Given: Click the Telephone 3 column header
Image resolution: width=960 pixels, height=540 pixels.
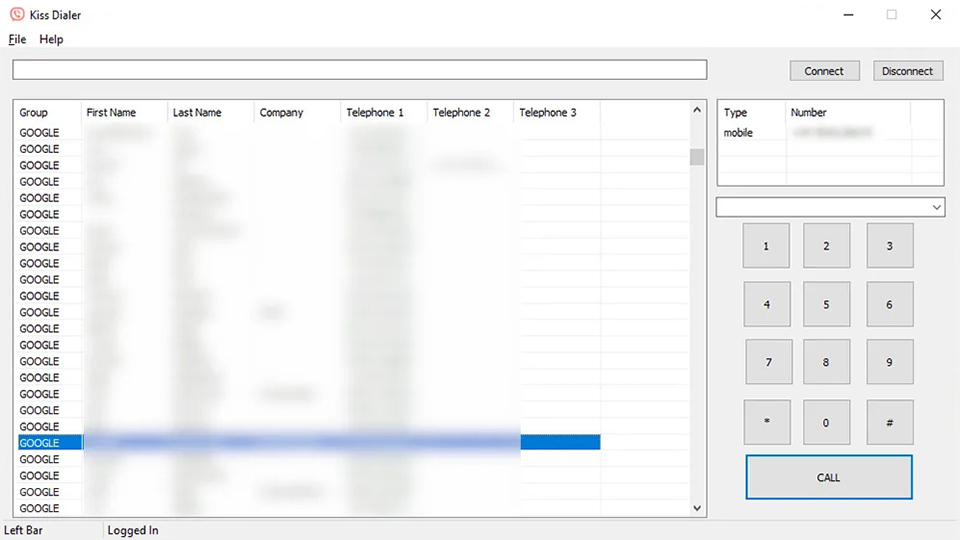Looking at the screenshot, I should 557,113.
